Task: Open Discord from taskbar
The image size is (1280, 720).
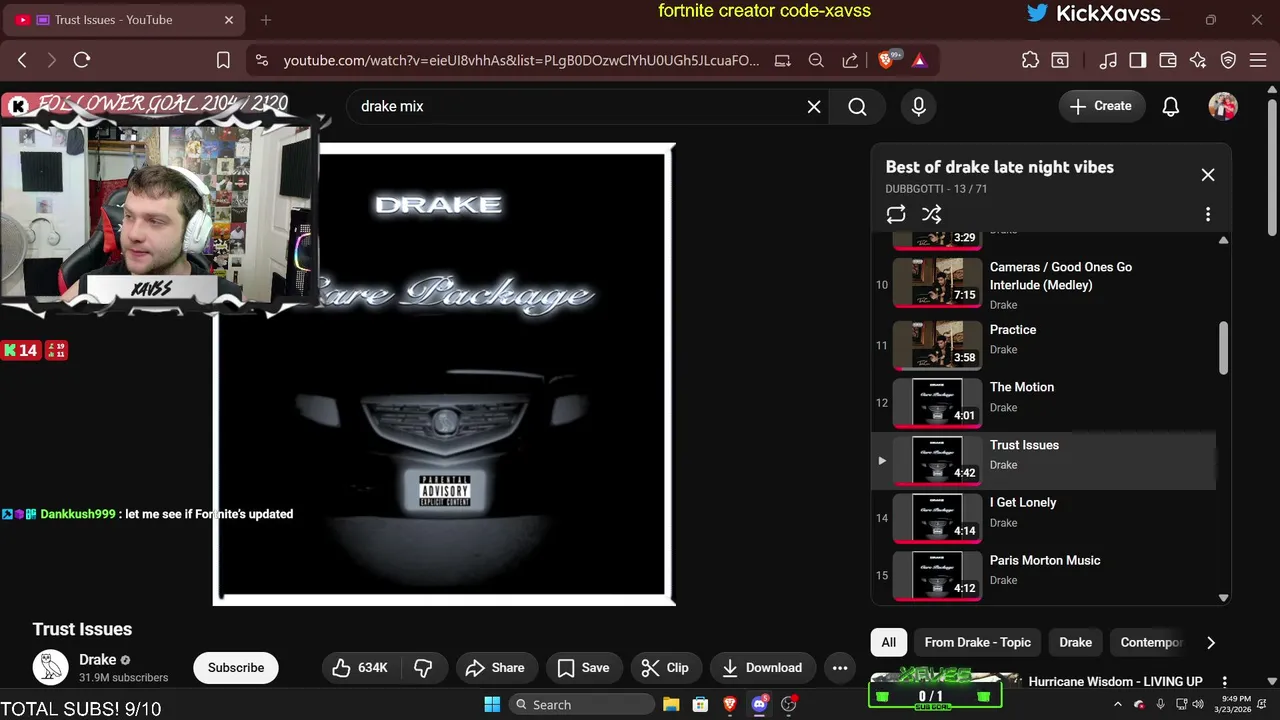Action: (759, 704)
